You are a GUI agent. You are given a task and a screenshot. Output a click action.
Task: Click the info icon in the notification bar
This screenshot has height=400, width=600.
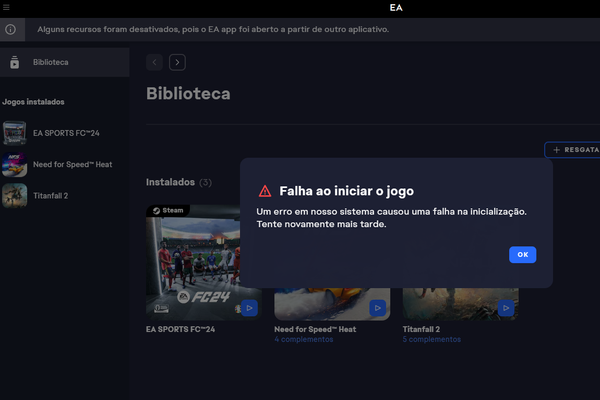pyautogui.click(x=11, y=29)
